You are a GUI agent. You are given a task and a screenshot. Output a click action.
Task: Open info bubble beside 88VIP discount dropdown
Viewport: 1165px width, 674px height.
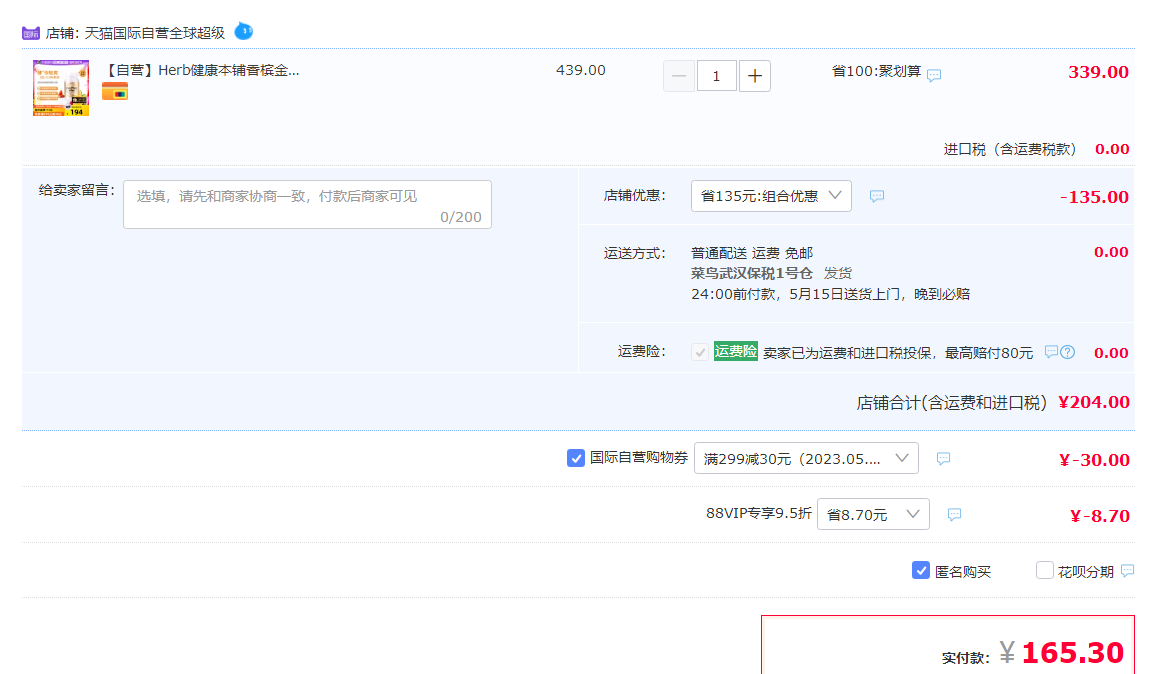tap(955, 514)
